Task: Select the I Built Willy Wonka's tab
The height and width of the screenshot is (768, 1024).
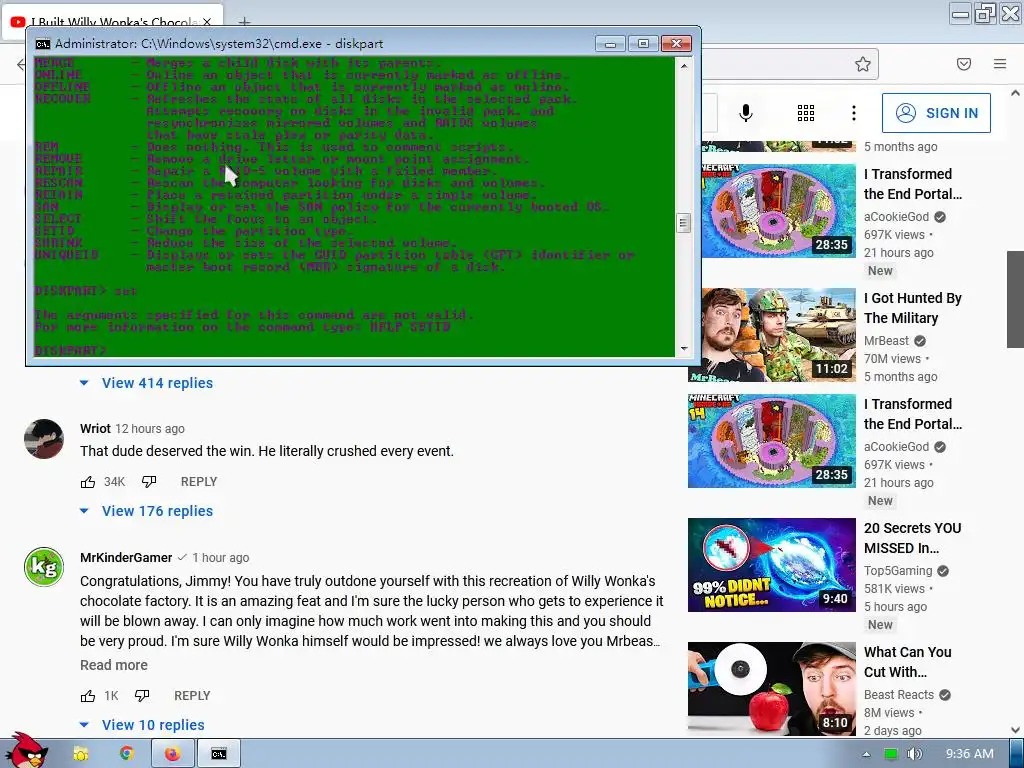Action: pos(111,22)
